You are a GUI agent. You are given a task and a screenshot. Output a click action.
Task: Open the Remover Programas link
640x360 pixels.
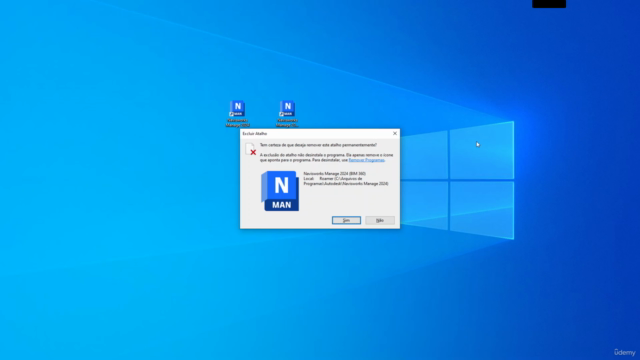click(x=367, y=160)
